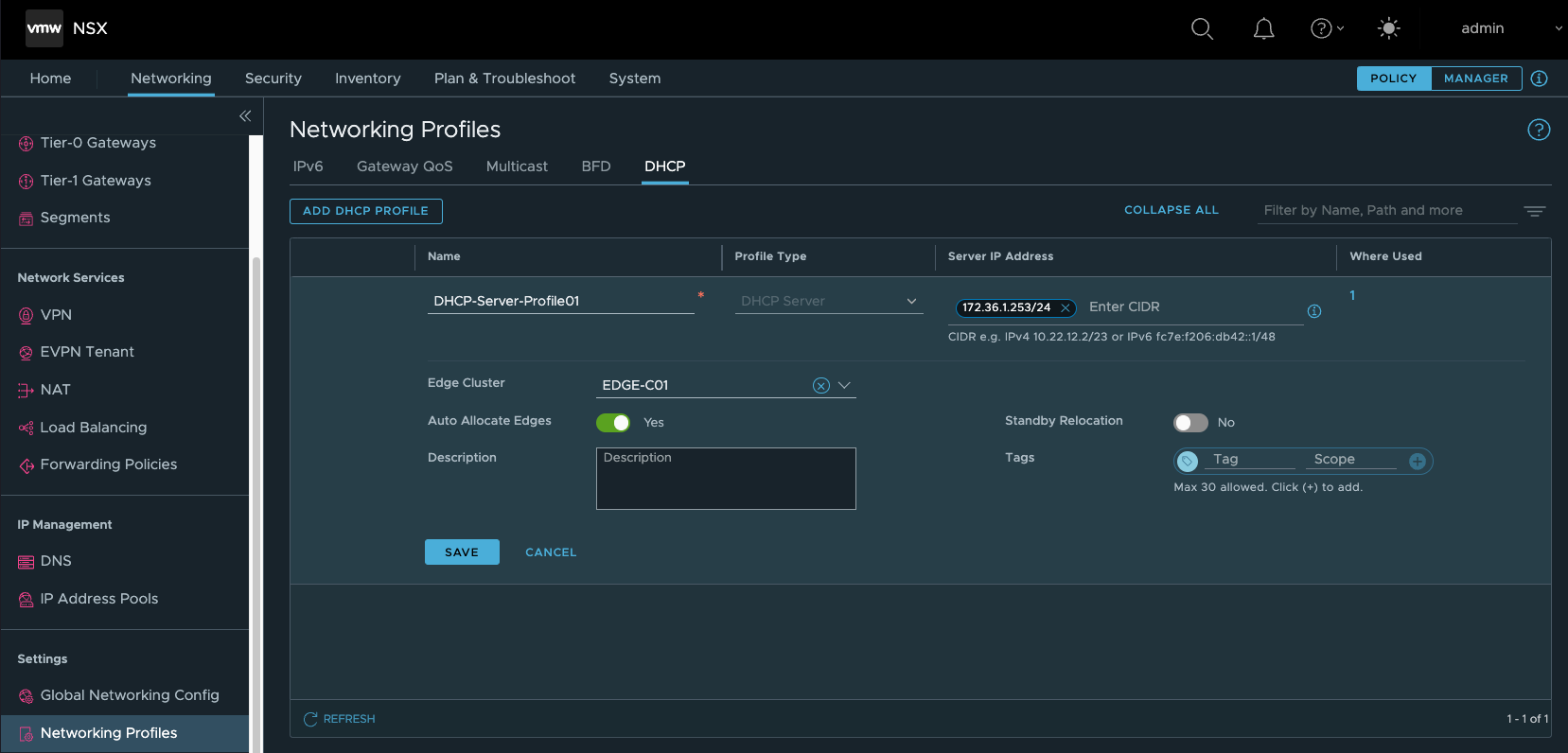Viewport: 1568px width, 753px height.
Task: Click the refresh circular arrow icon
Action: point(310,720)
